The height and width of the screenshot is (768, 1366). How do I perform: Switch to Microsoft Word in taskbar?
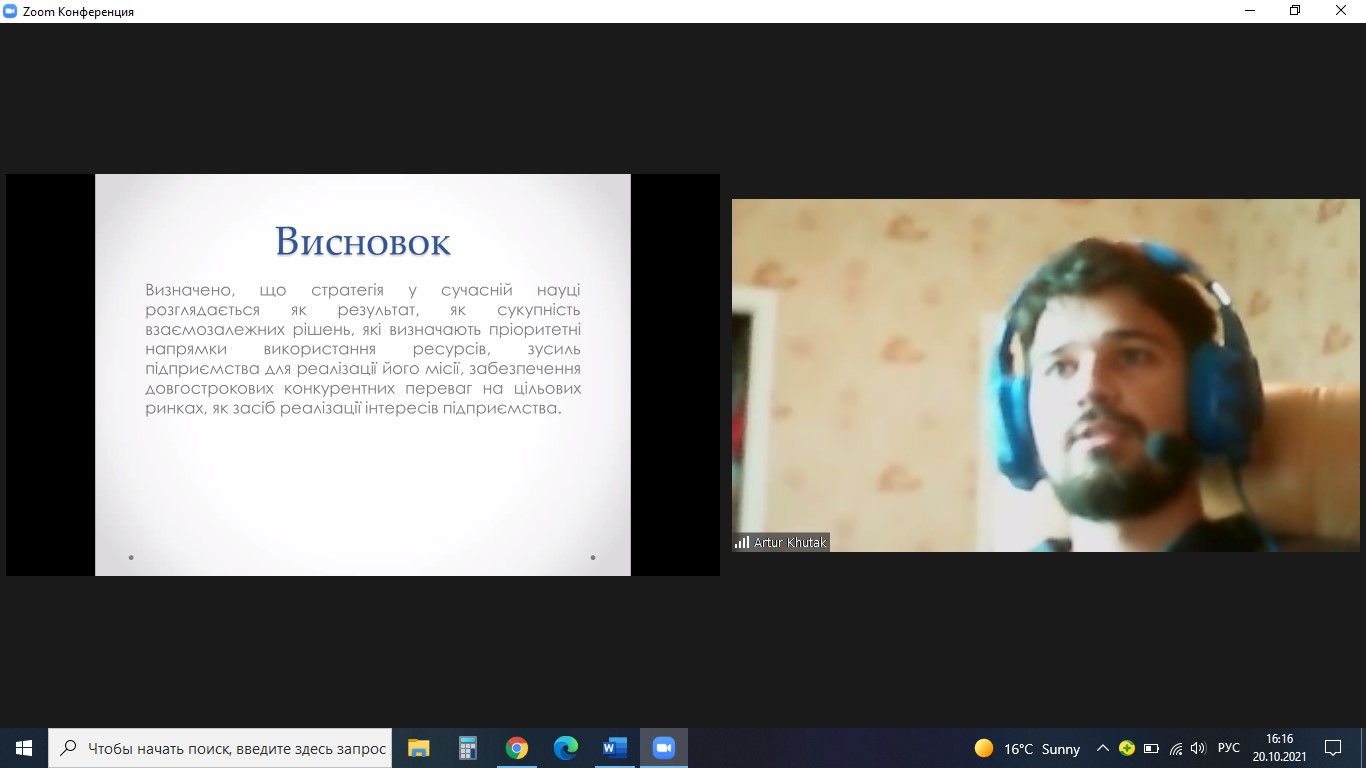click(x=615, y=748)
